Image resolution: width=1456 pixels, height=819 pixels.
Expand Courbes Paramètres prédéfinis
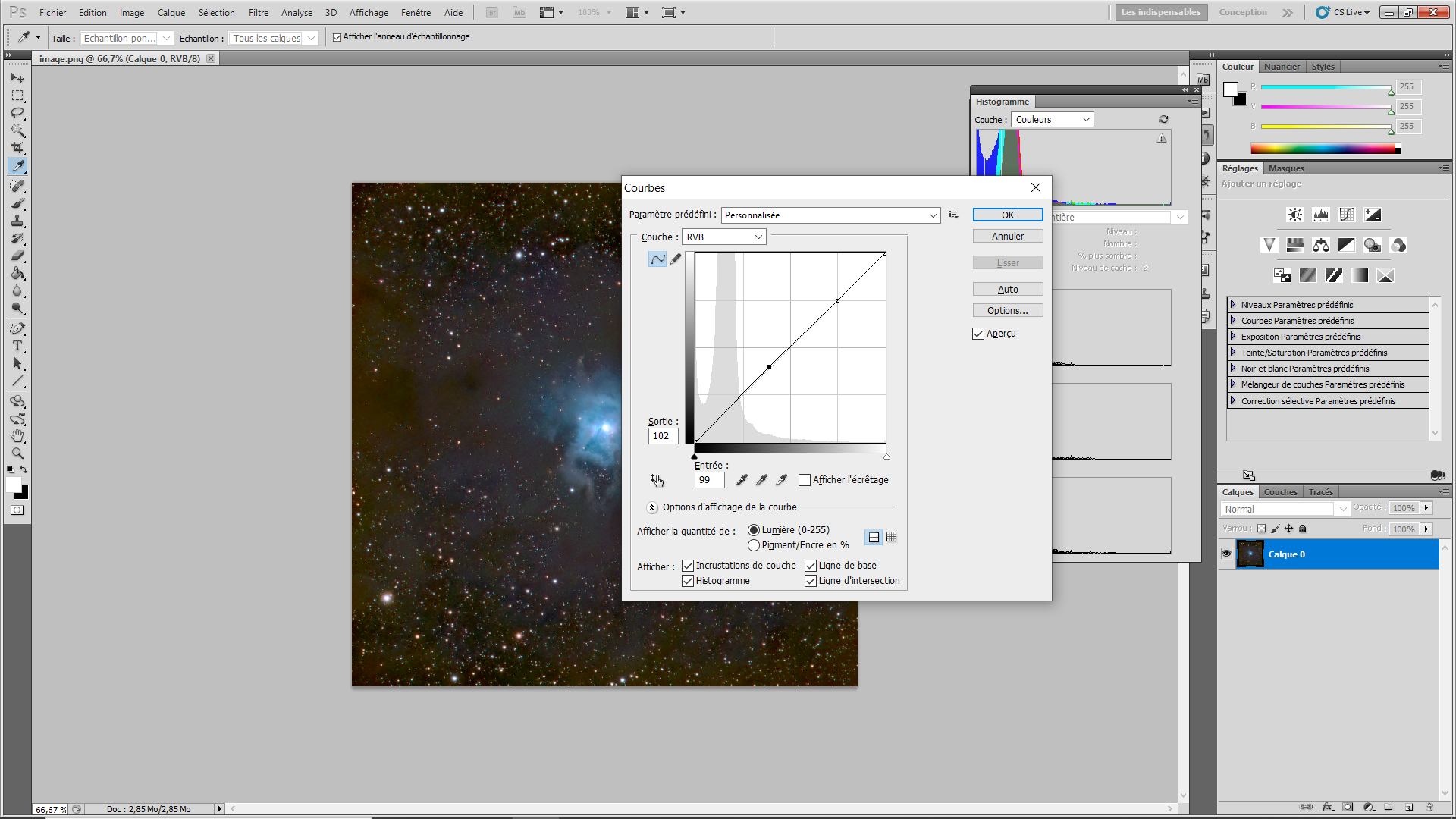(x=1233, y=320)
